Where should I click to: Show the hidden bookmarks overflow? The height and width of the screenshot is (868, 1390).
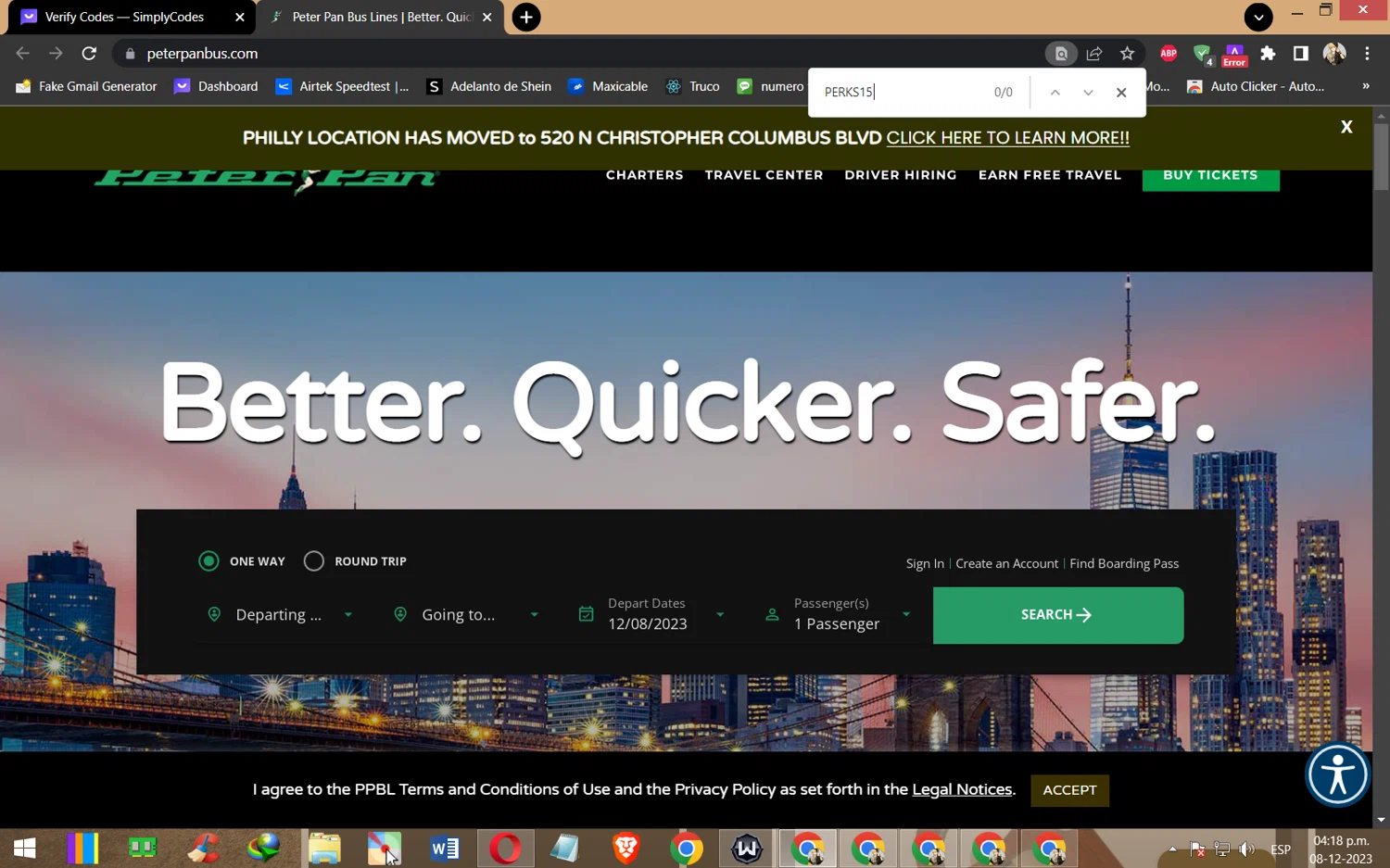pos(1366,86)
